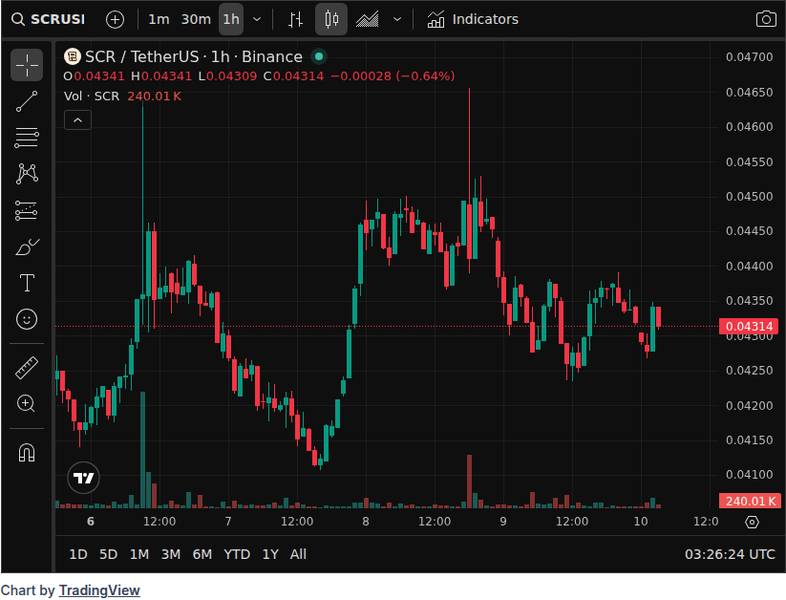
Task: Click the 0.04700 price axis label
Action: pos(749,57)
